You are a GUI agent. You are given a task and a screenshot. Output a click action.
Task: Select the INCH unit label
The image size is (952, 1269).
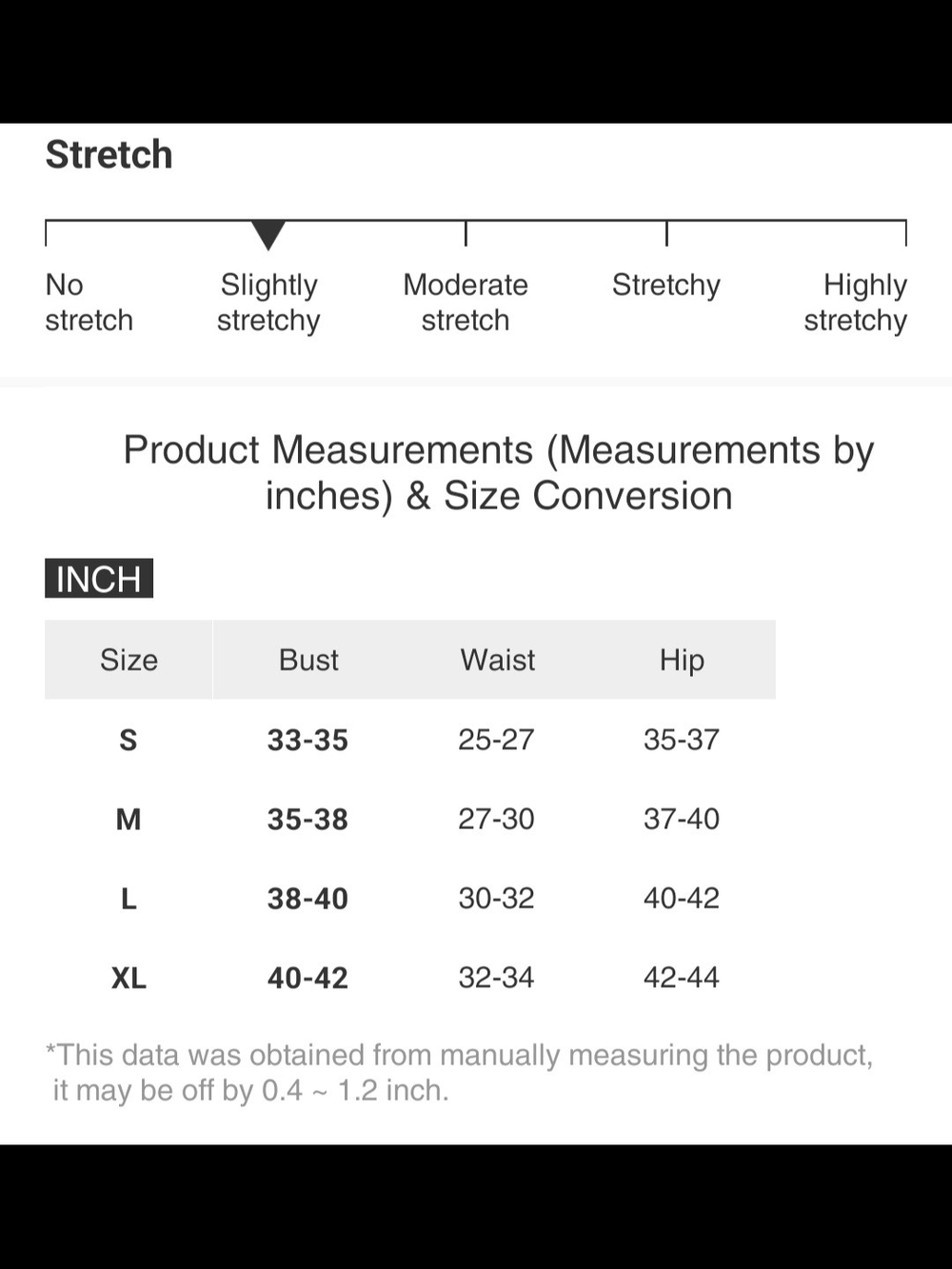tap(99, 579)
